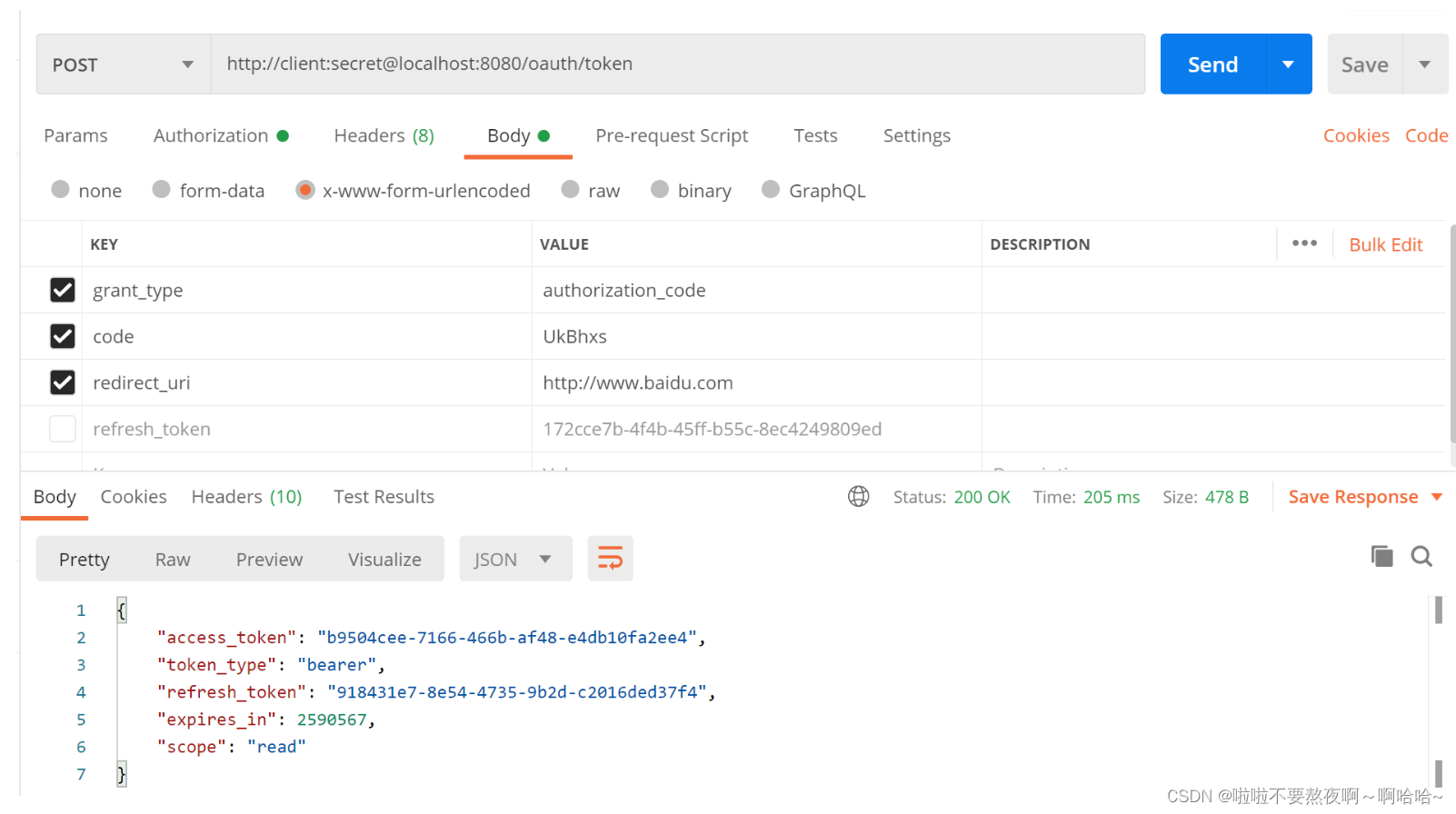Click the 478 B size value

[1227, 497]
